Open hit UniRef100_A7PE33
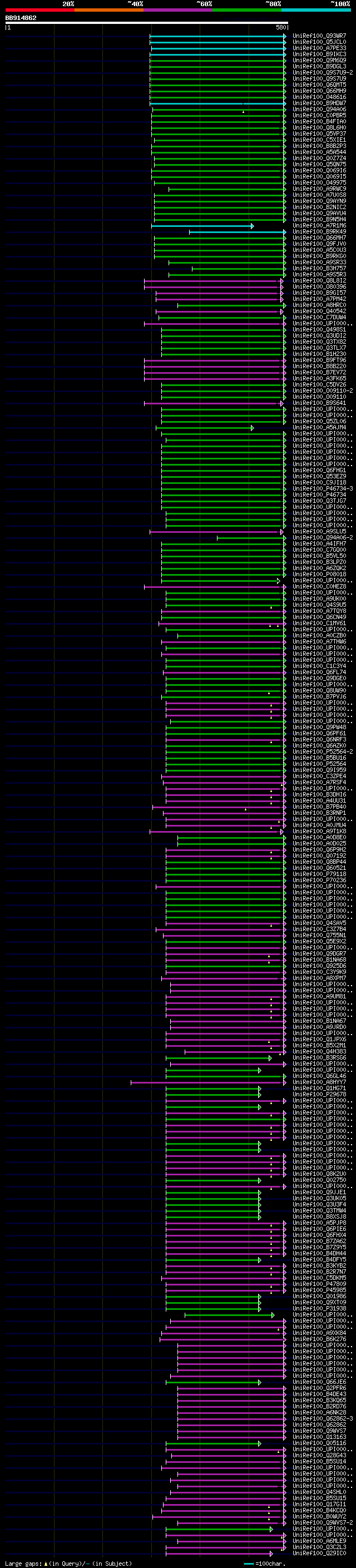Screen dimensions: 356x1568 tap(319, 48)
